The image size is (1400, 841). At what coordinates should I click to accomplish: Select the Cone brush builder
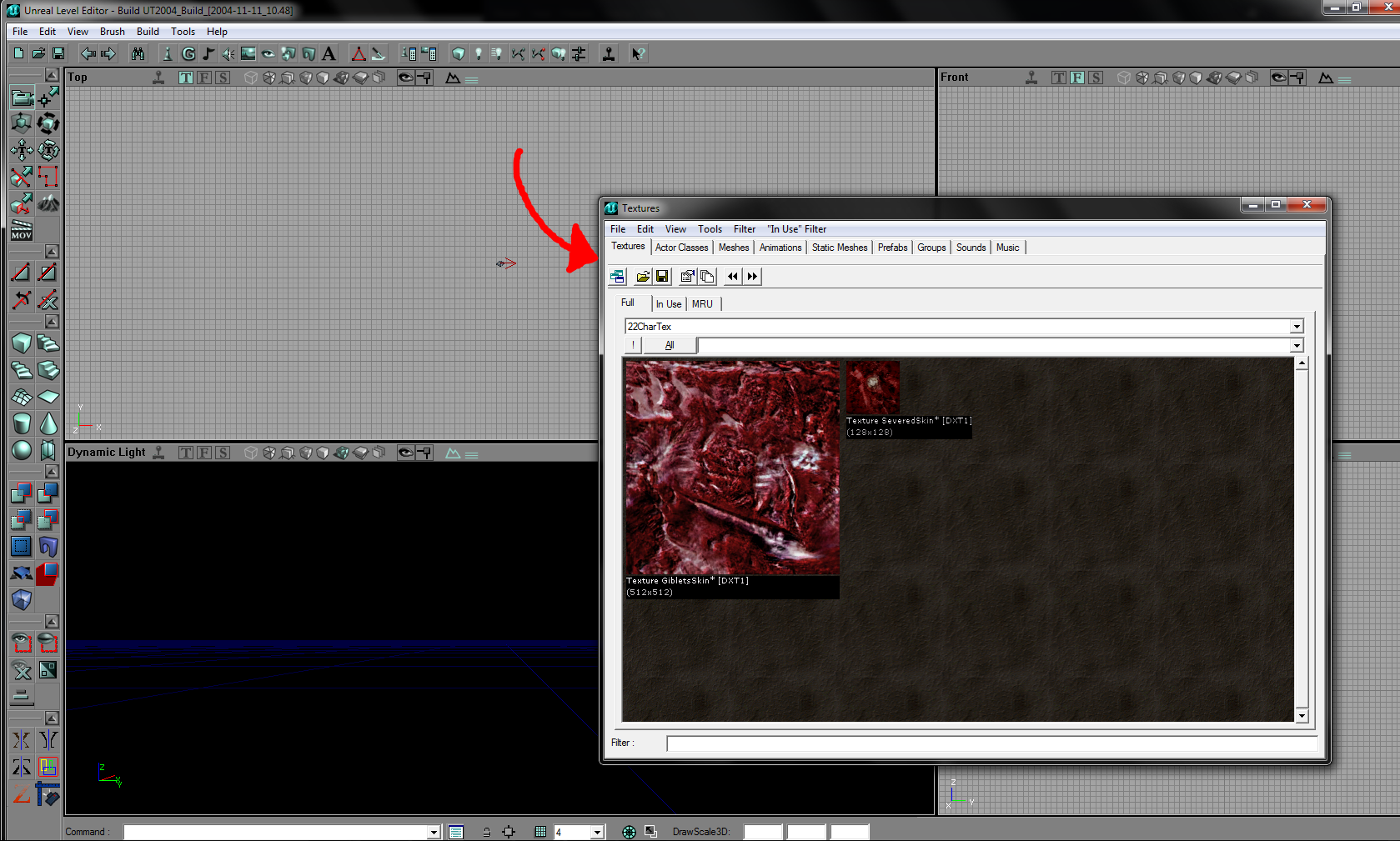click(48, 423)
